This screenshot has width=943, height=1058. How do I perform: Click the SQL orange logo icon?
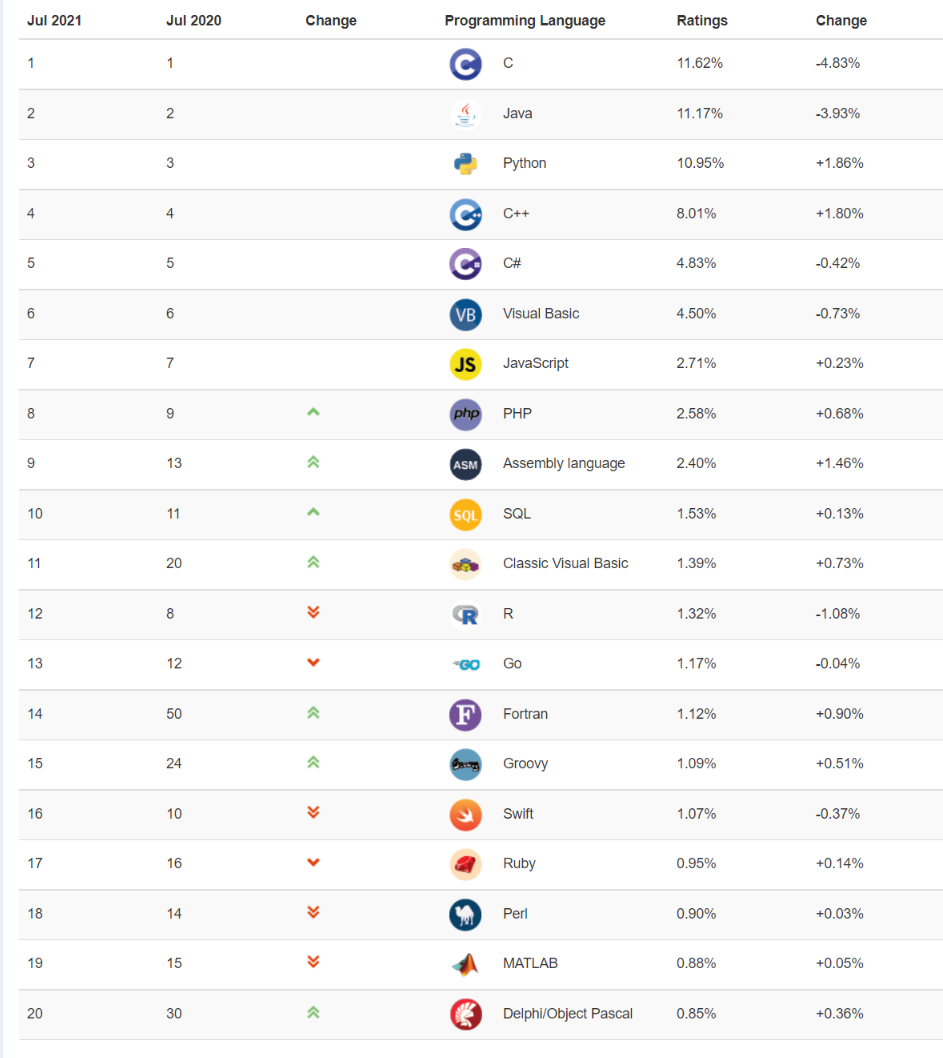point(465,514)
